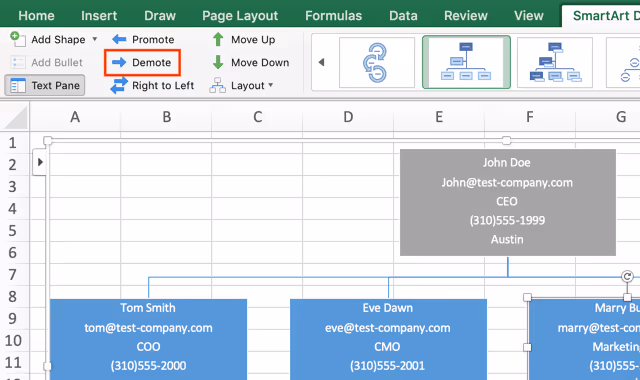Select row 9 header
The width and height of the screenshot is (640, 380).
pos(13,318)
